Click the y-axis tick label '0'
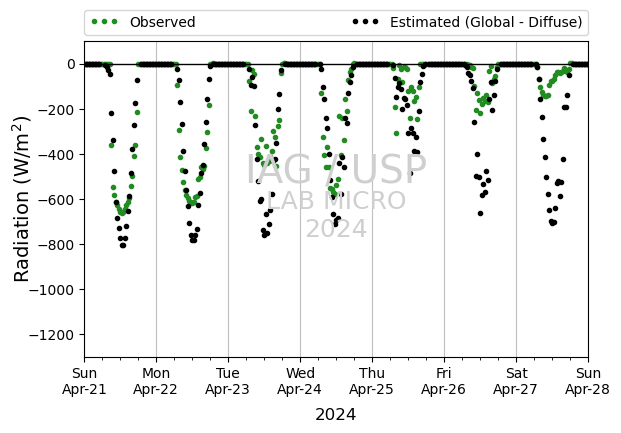This screenshot has height=433, width=621. (71, 64)
